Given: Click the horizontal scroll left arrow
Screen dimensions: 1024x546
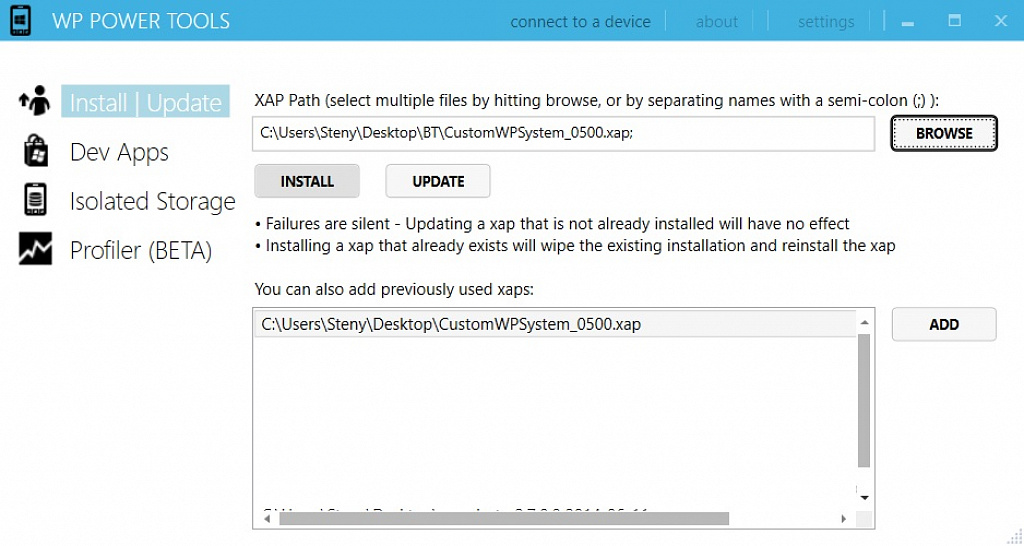Looking at the screenshot, I should (x=267, y=519).
